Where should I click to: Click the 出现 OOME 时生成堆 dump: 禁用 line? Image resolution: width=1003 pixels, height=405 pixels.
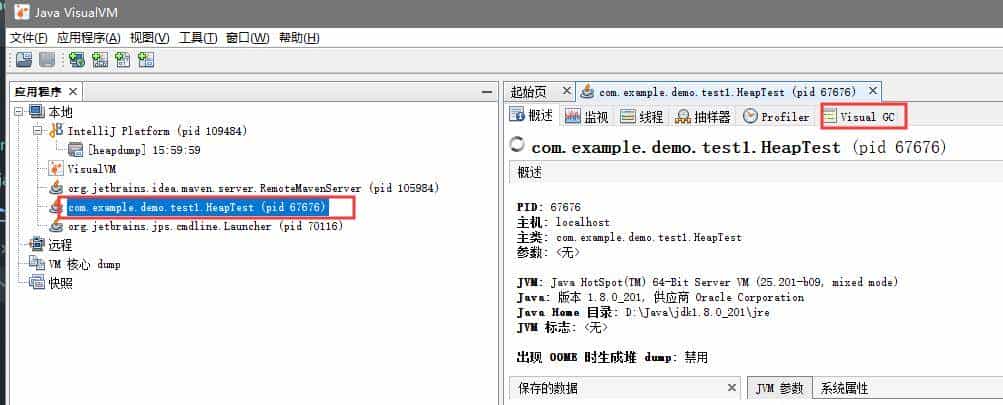pyautogui.click(x=612, y=357)
